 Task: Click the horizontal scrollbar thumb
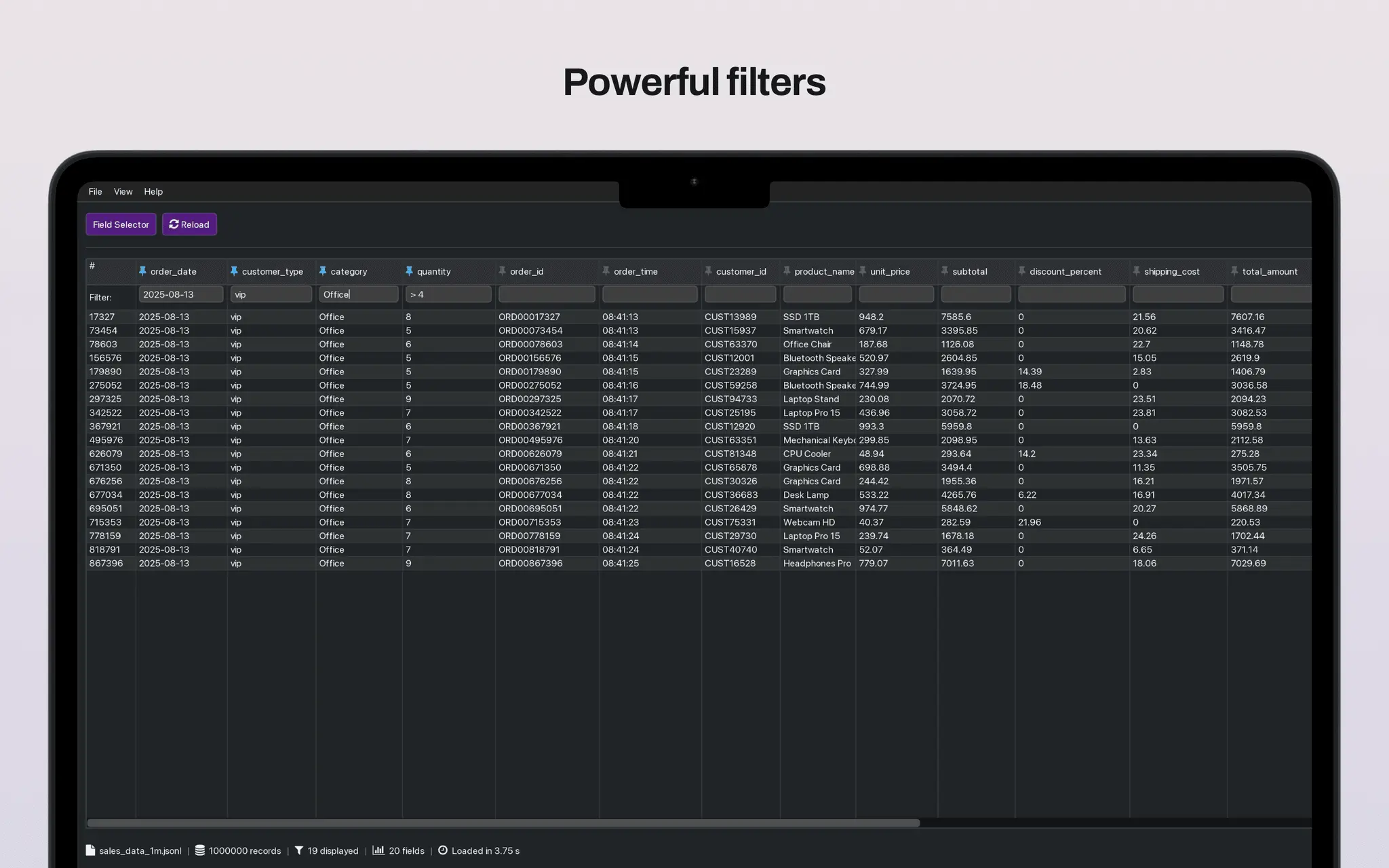coord(503,823)
